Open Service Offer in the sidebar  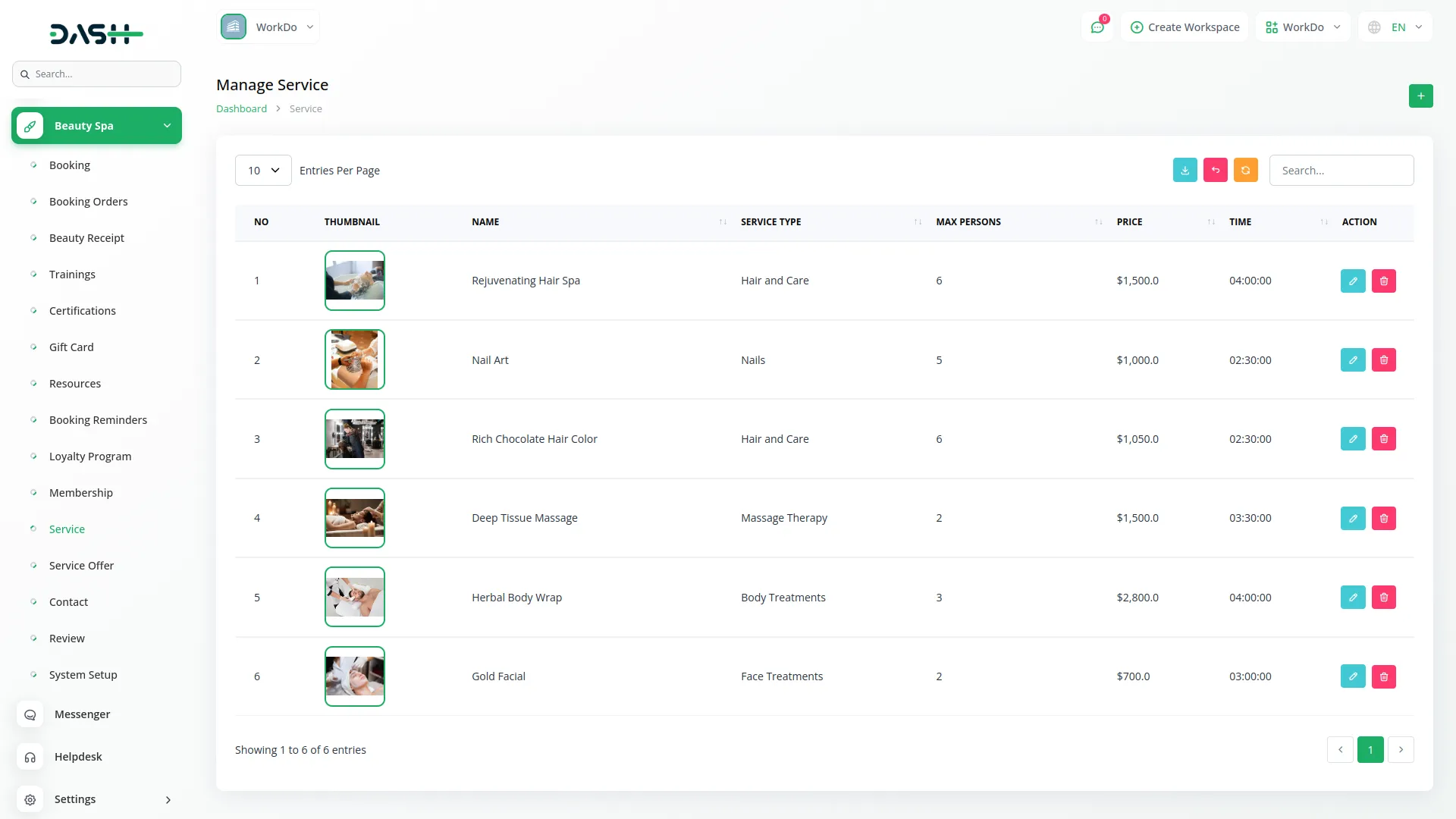click(x=81, y=566)
